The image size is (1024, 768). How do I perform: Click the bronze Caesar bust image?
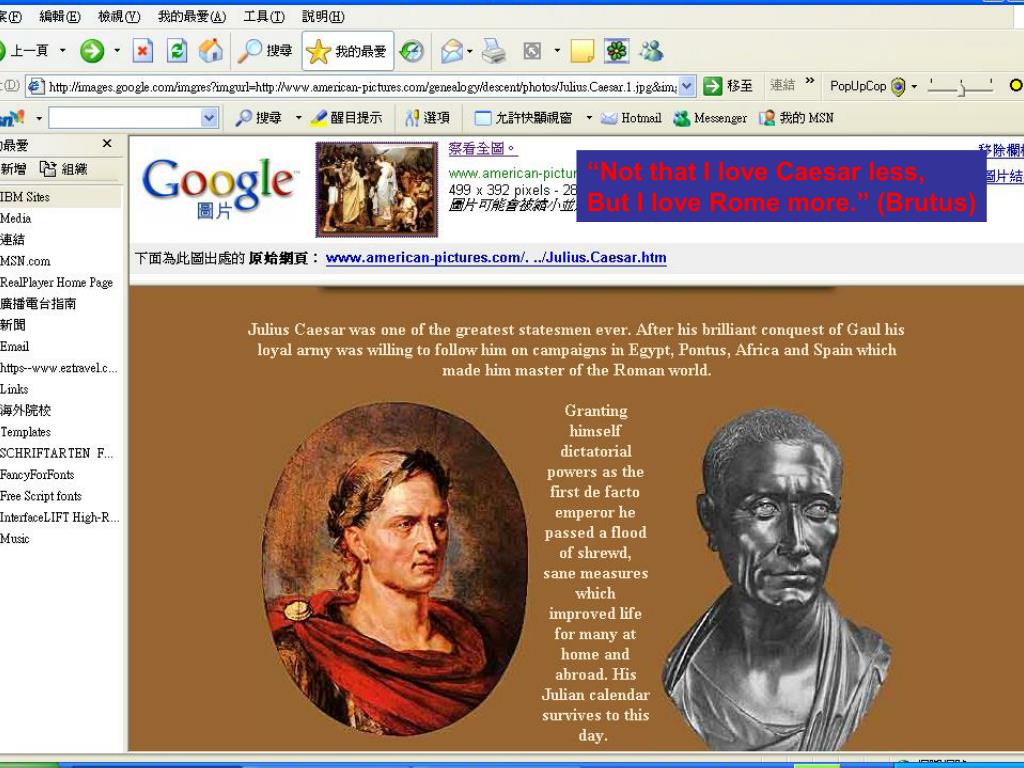coord(777,580)
